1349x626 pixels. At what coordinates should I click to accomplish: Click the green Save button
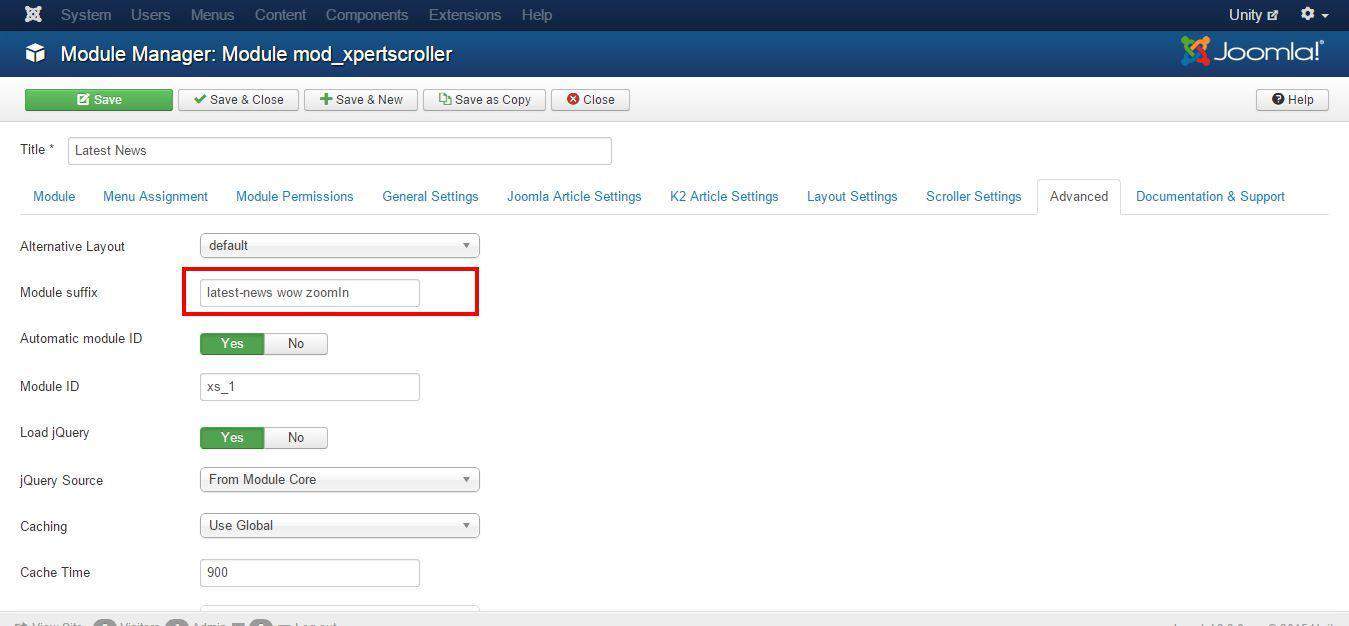coord(99,100)
